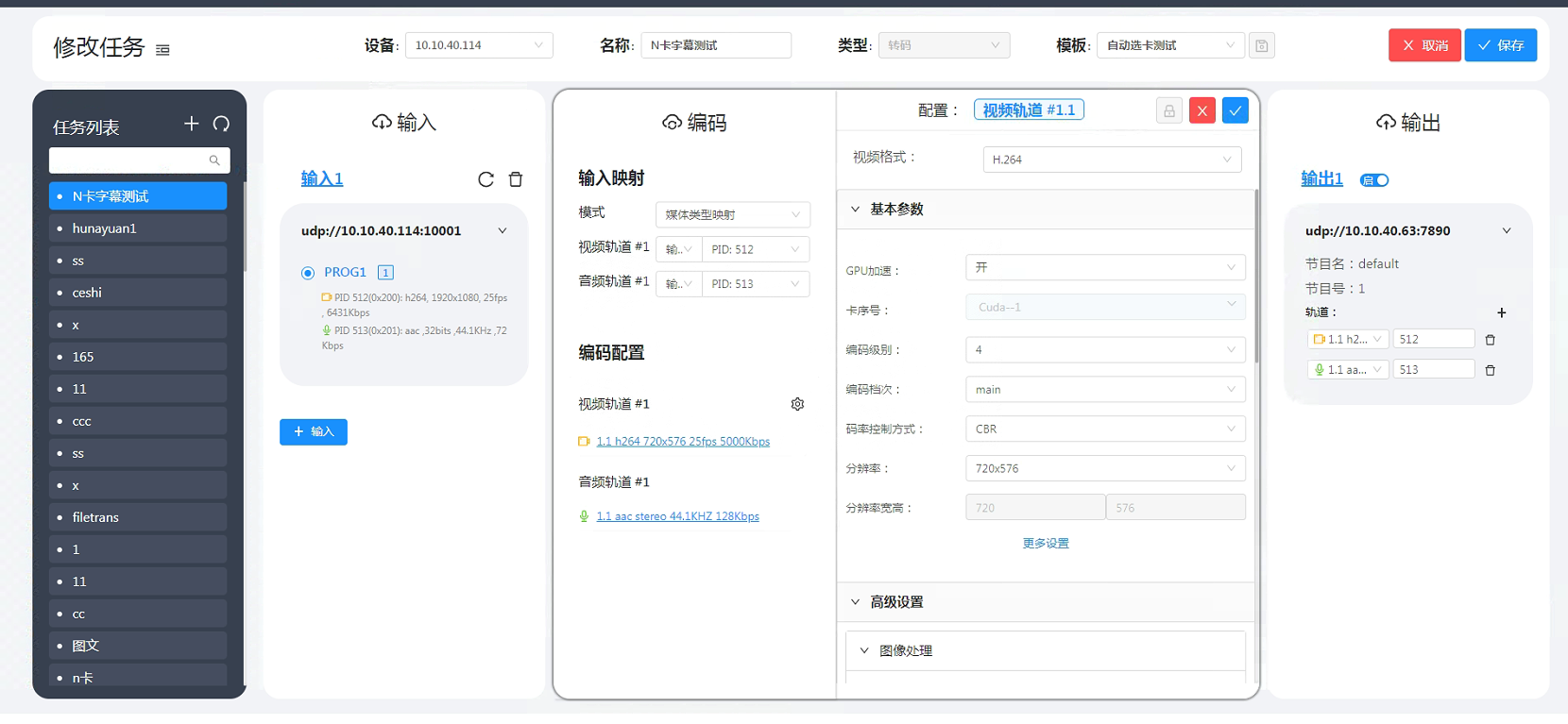Click the cloud icon beside 编码 heading
Image resolution: width=1568 pixels, height=724 pixels.
tap(672, 123)
